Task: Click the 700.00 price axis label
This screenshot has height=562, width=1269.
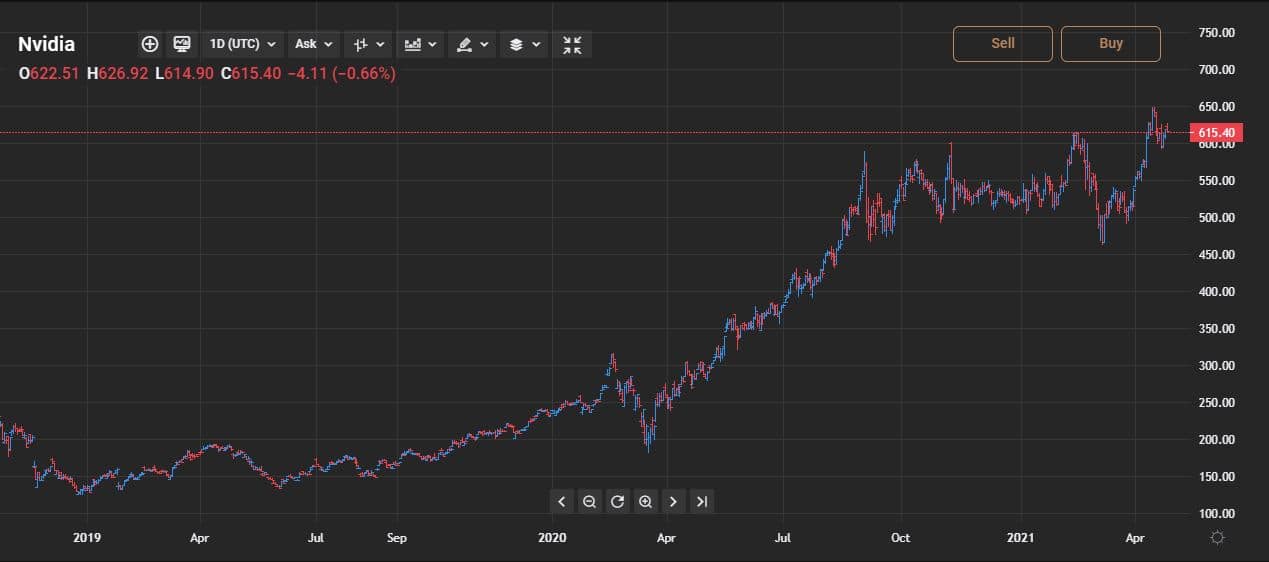Action: tap(1216, 70)
